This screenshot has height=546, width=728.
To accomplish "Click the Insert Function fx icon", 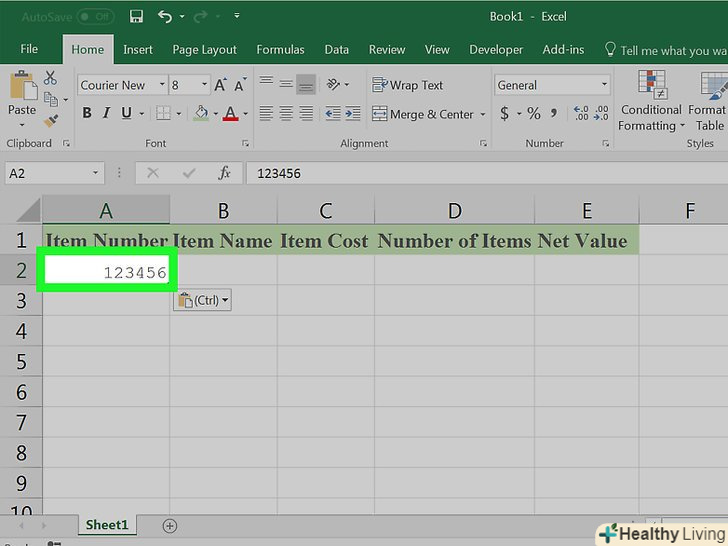I will [x=225, y=173].
